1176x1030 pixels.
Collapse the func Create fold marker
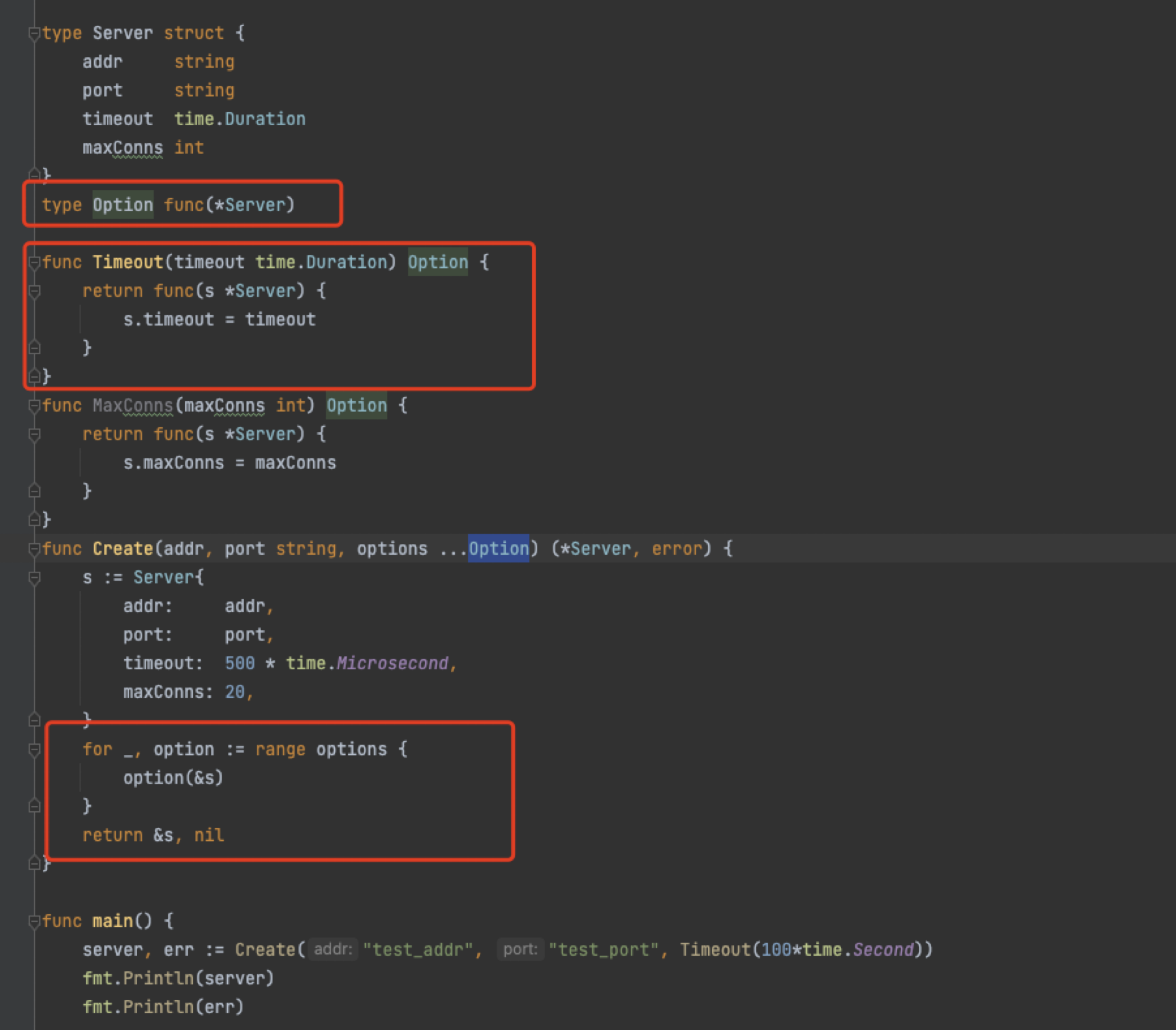(x=34, y=549)
